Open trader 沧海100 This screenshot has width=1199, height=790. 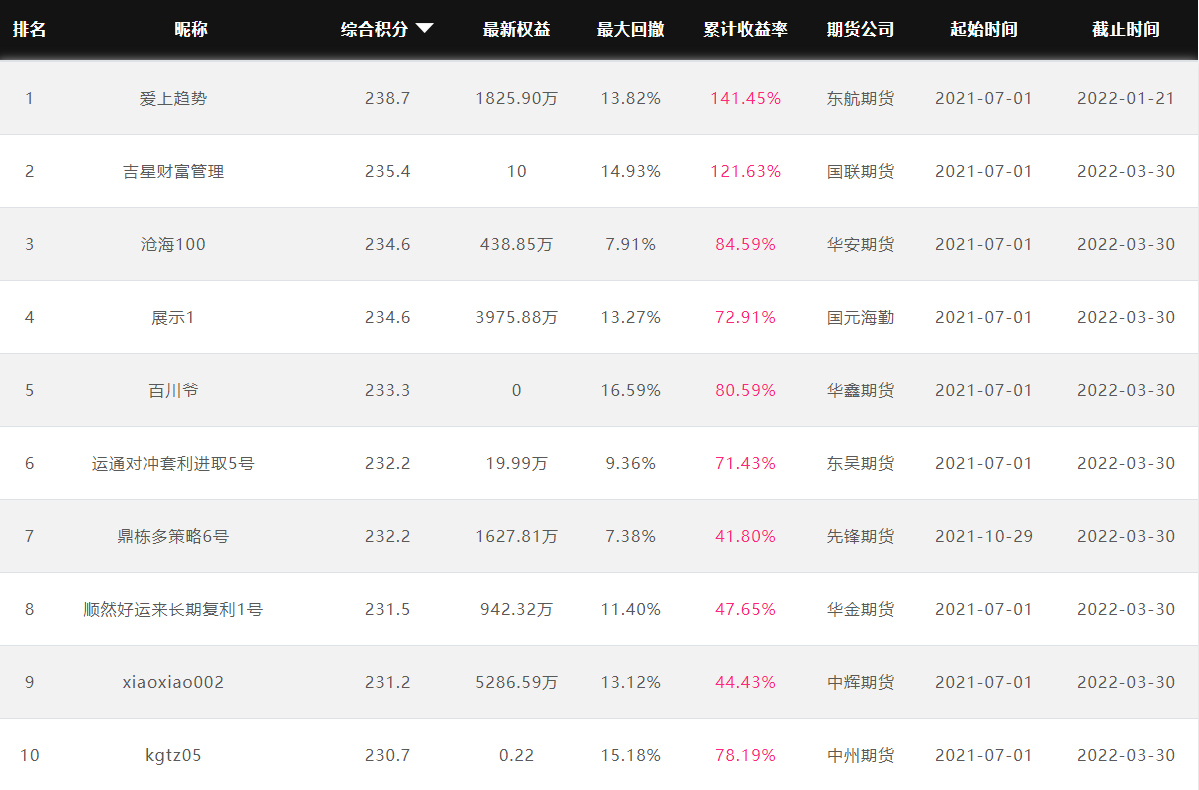pyautogui.click(x=173, y=244)
